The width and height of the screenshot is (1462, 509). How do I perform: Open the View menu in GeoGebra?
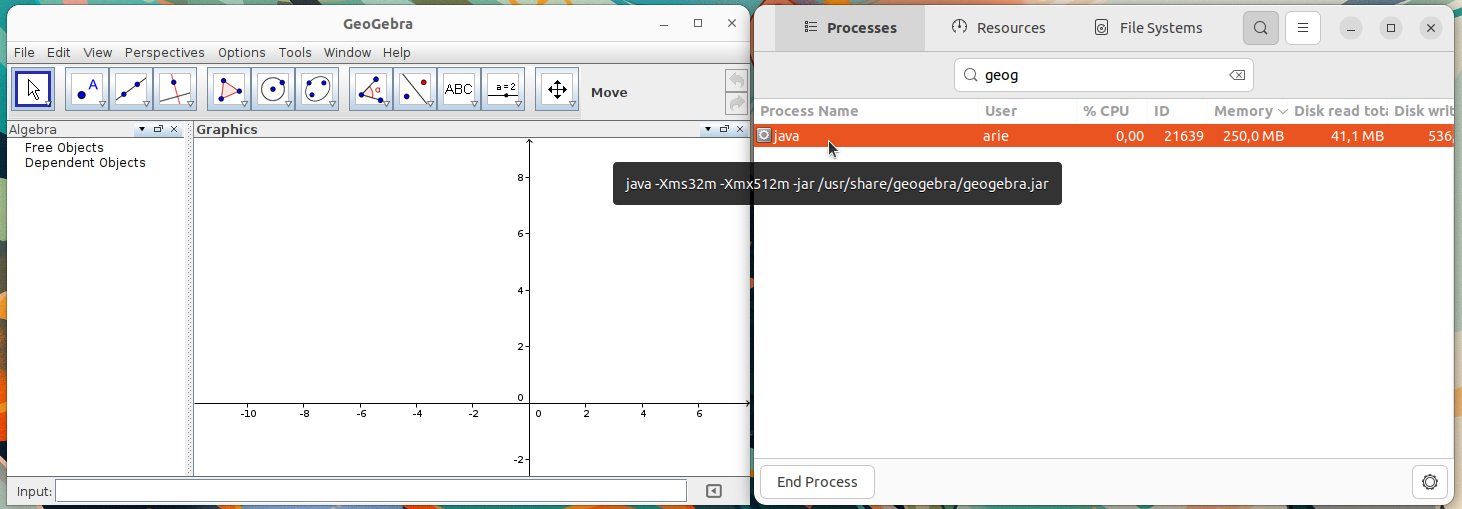(98, 52)
